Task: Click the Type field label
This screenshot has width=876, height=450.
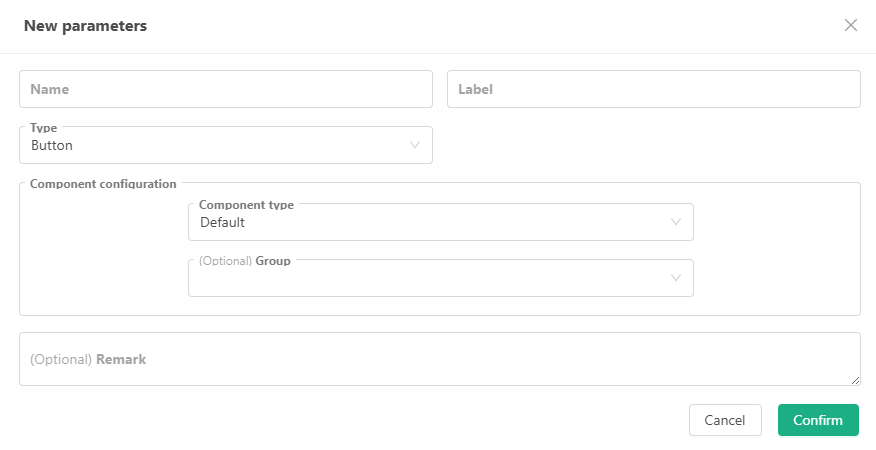Action: [44, 128]
